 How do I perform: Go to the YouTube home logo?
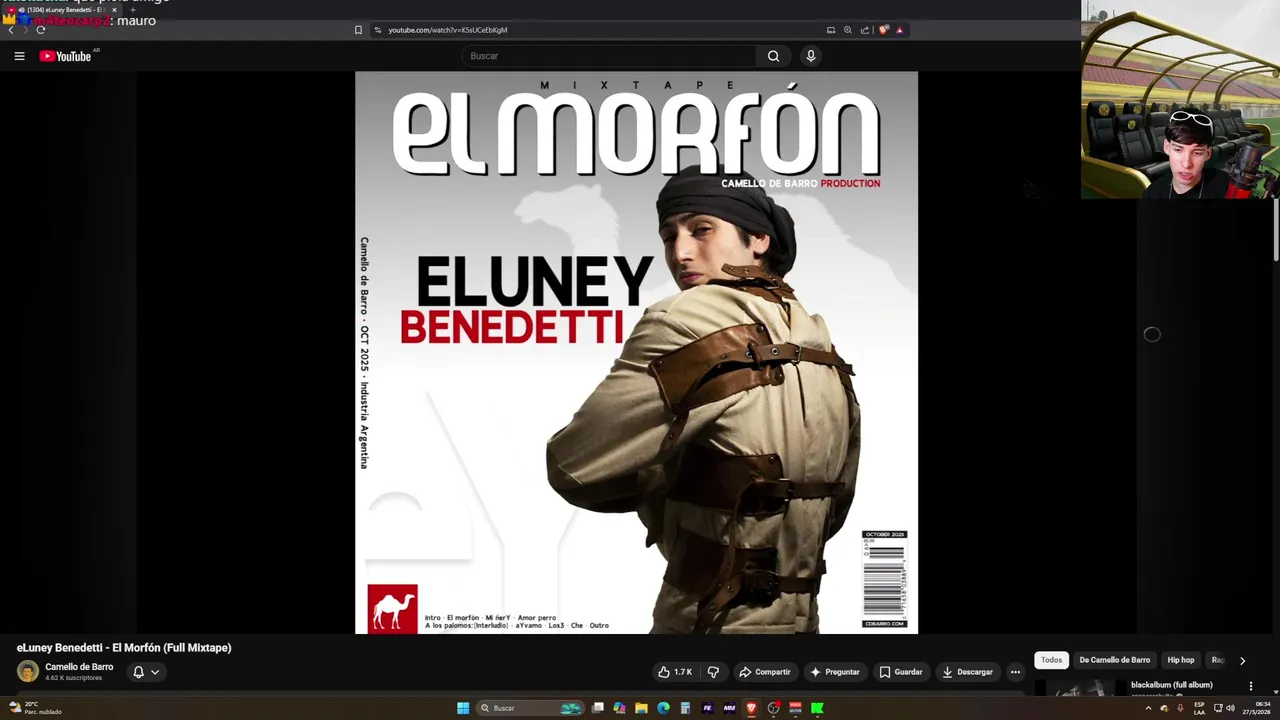(65, 56)
